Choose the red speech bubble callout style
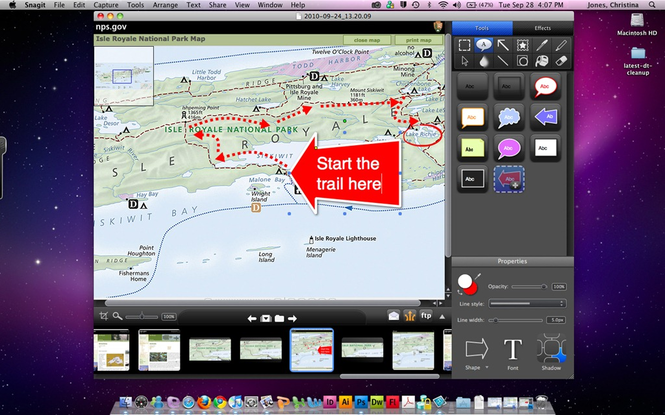665x415 pixels. click(x=545, y=86)
